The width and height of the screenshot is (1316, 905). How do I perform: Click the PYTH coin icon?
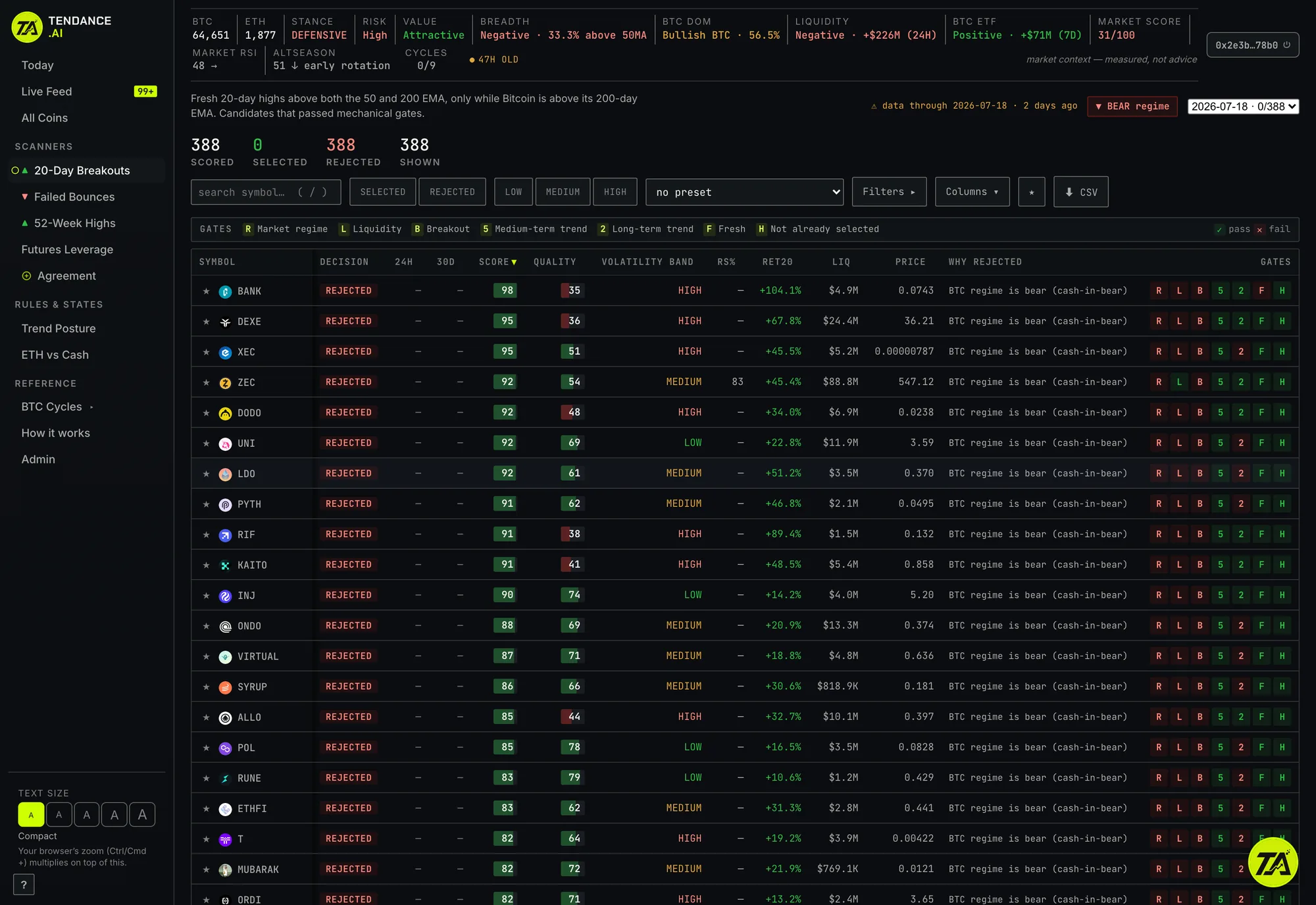pyautogui.click(x=225, y=504)
